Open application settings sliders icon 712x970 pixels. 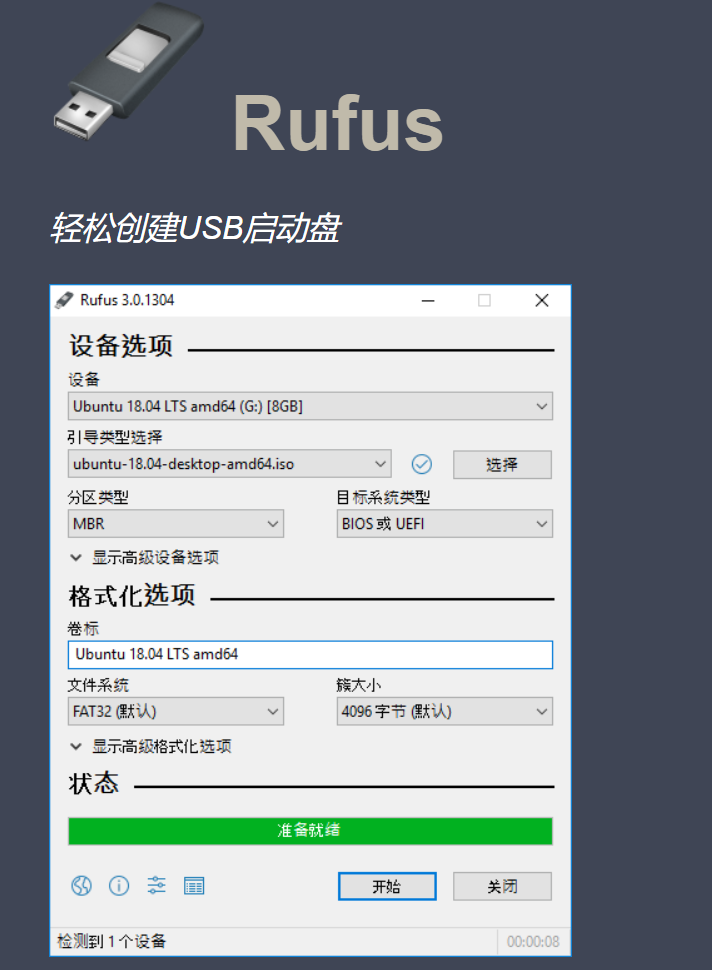tap(157, 886)
